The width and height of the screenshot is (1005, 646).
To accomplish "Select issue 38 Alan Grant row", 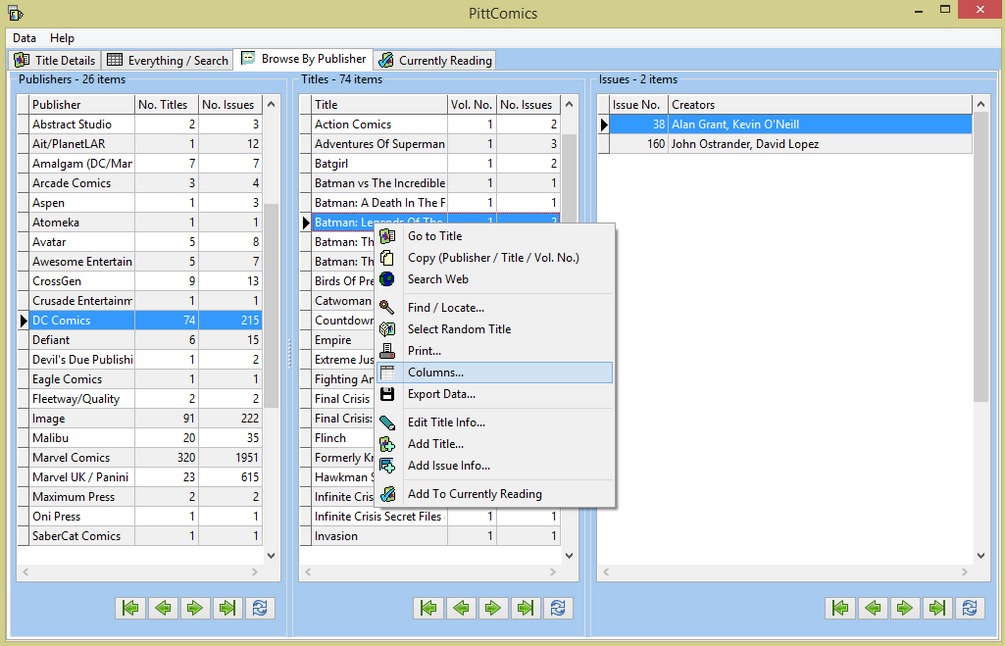I will point(785,124).
